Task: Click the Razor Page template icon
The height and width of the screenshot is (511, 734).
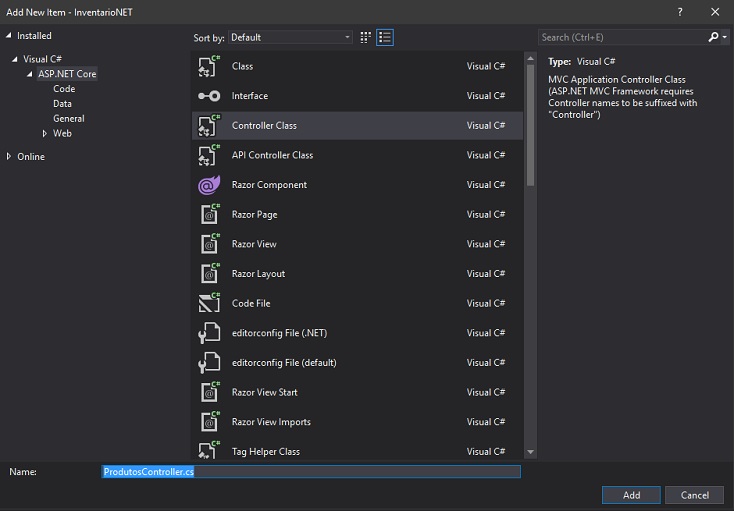Action: pos(210,214)
